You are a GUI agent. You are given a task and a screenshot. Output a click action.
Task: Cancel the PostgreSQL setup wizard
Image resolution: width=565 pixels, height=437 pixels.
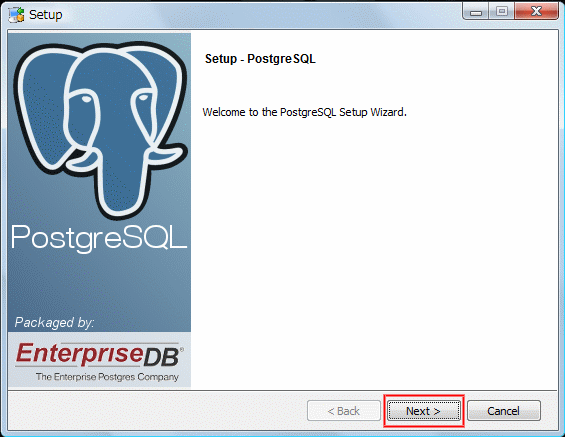504,411
